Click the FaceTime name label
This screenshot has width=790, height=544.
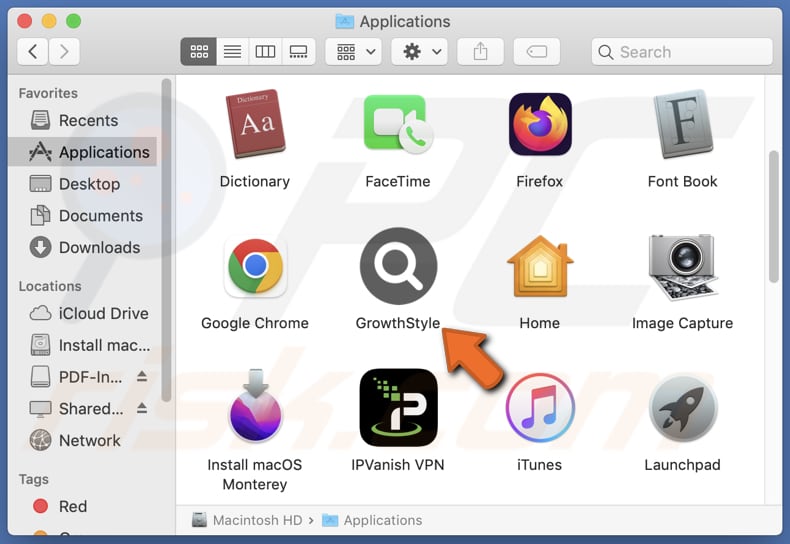[x=398, y=181]
